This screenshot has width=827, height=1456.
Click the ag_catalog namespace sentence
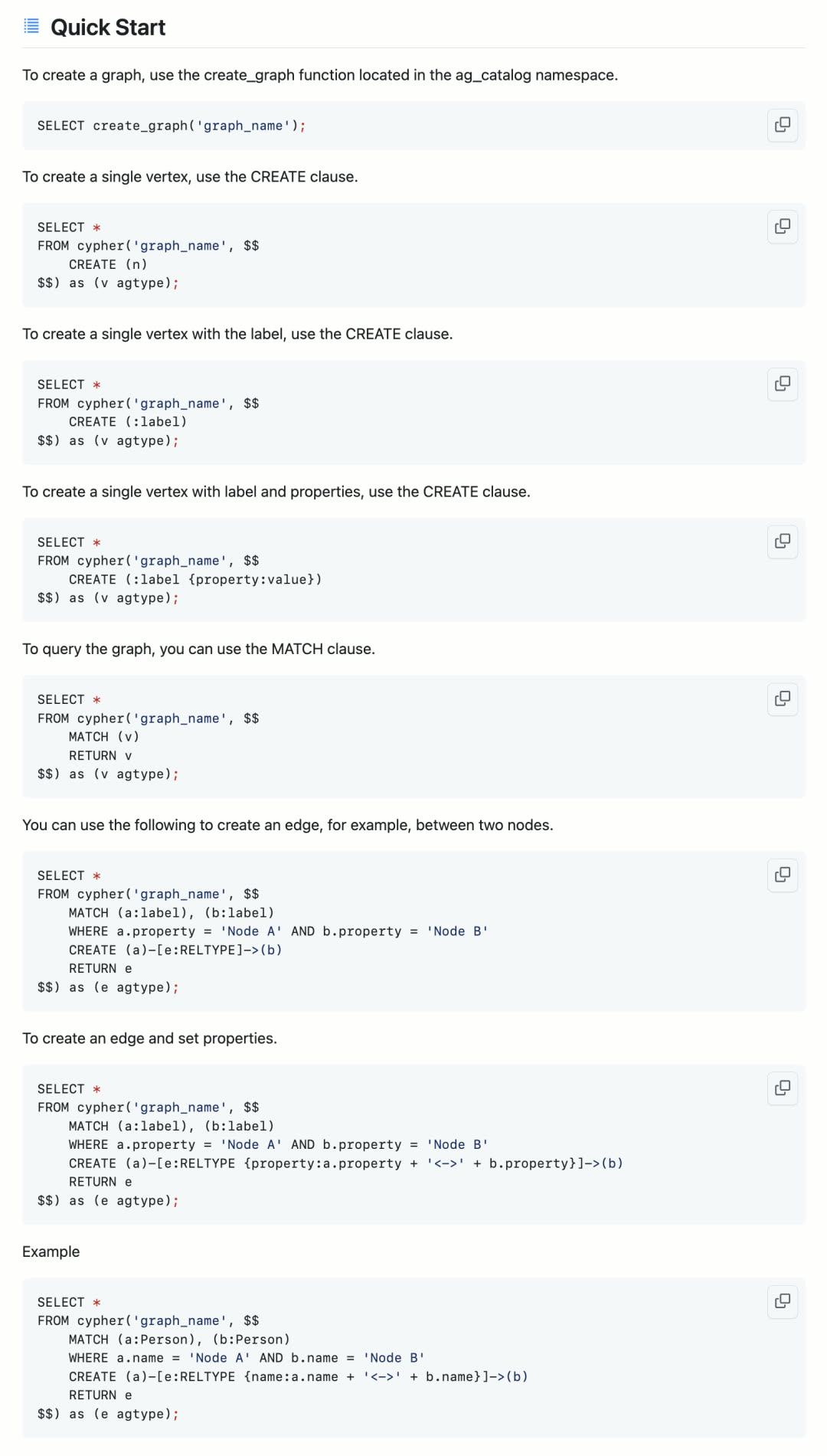(319, 75)
